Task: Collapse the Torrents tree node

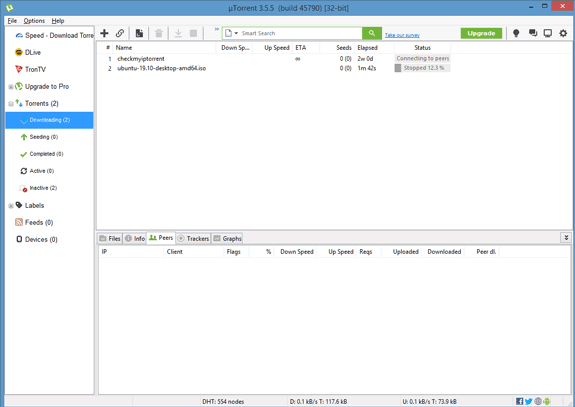Action: [11, 104]
